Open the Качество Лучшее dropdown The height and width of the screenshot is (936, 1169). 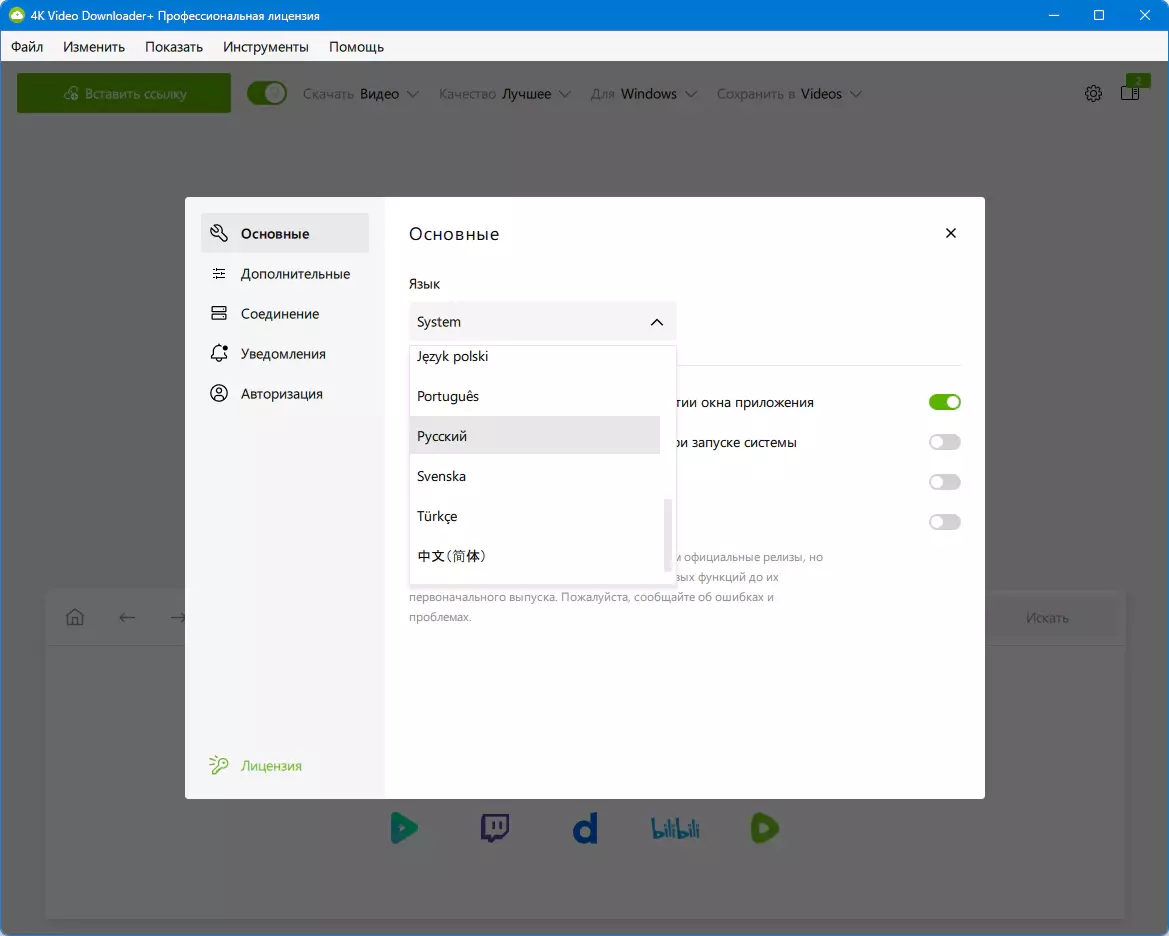(505, 94)
